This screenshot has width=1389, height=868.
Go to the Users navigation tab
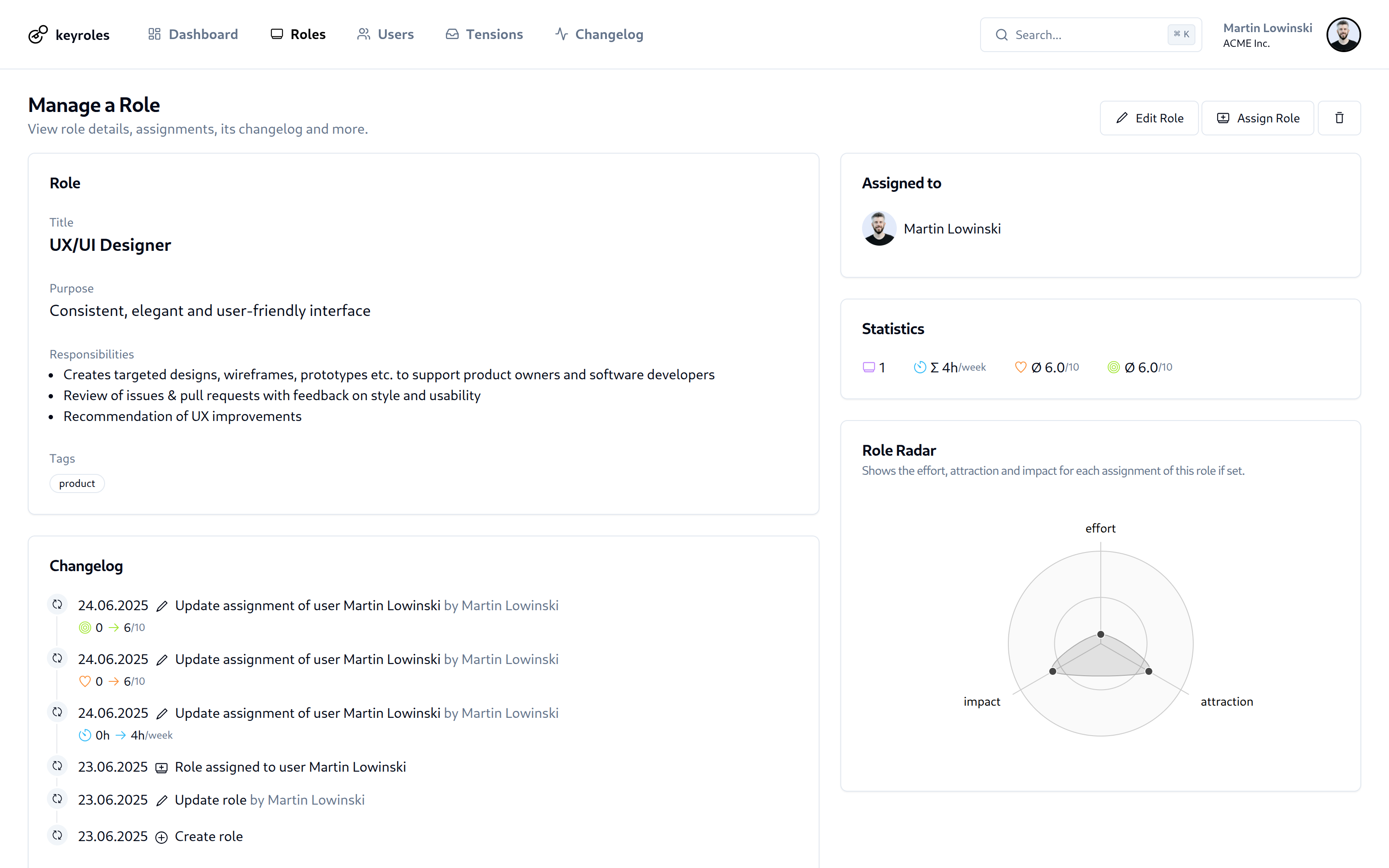385,34
